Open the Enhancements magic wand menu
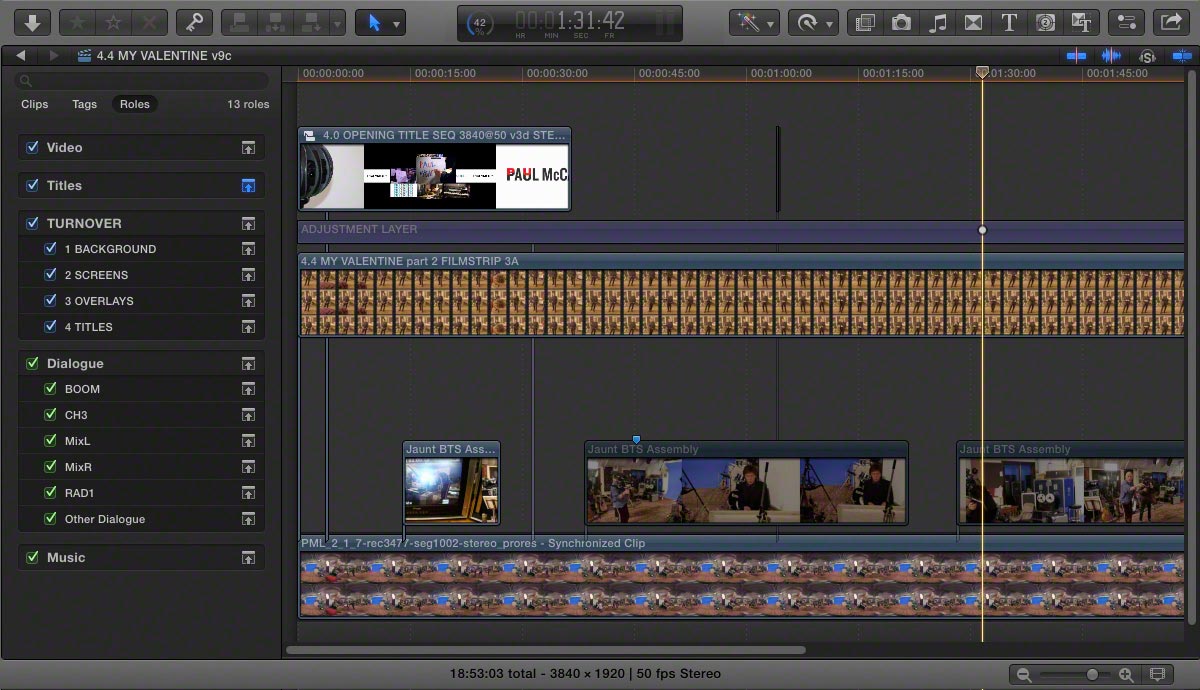 click(754, 22)
